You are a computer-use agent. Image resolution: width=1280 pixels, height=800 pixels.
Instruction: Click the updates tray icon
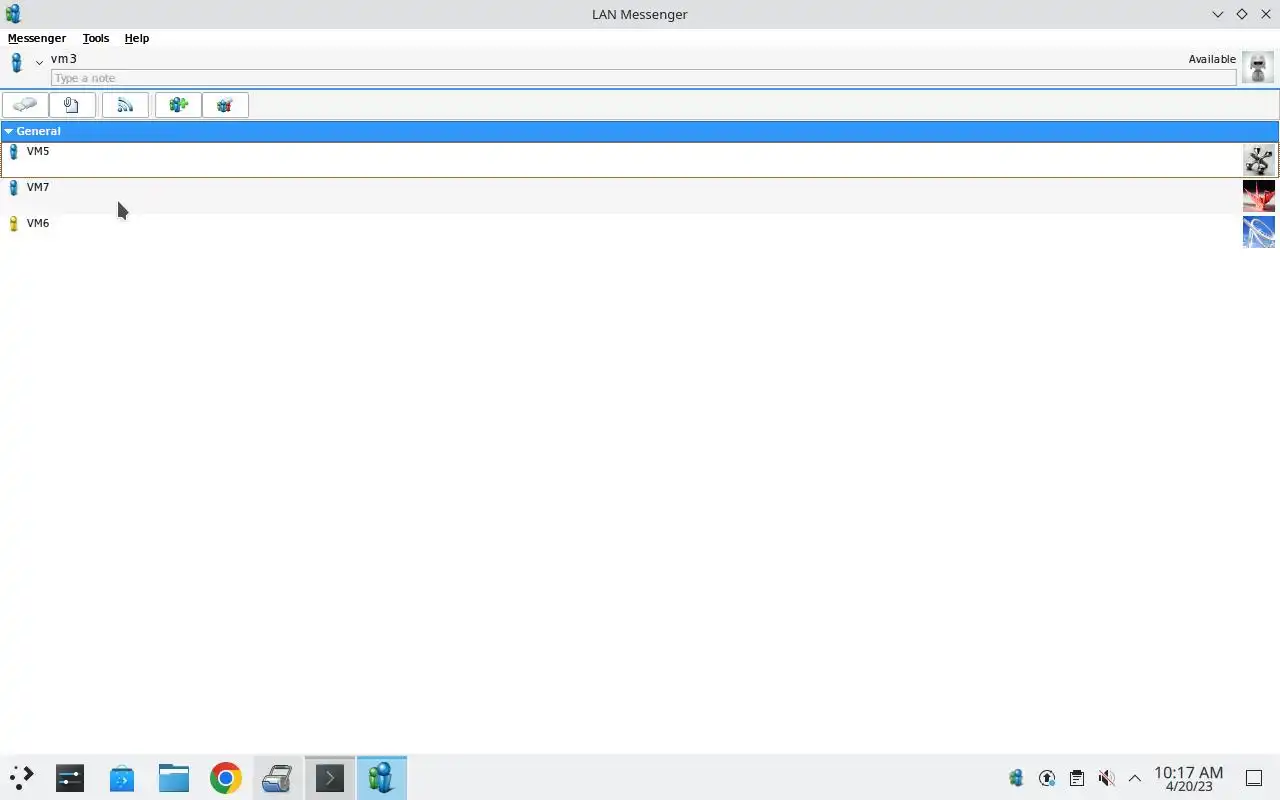[x=1047, y=777]
